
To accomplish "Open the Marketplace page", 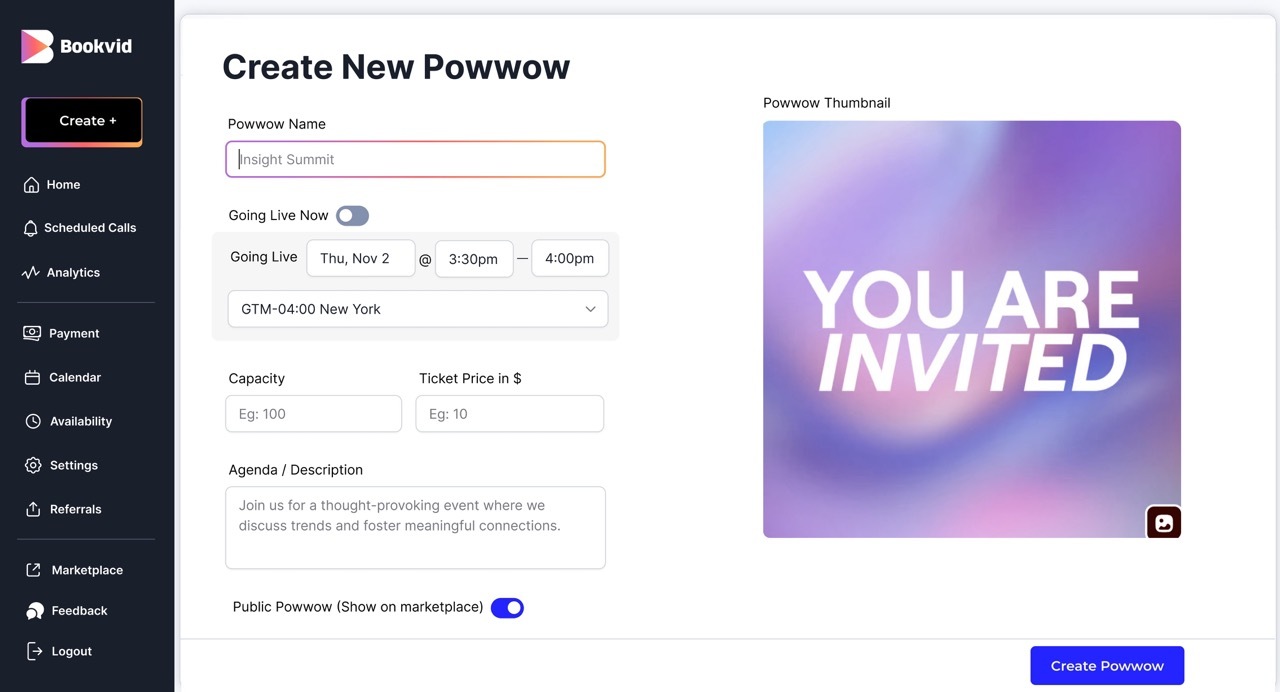I will tap(87, 569).
